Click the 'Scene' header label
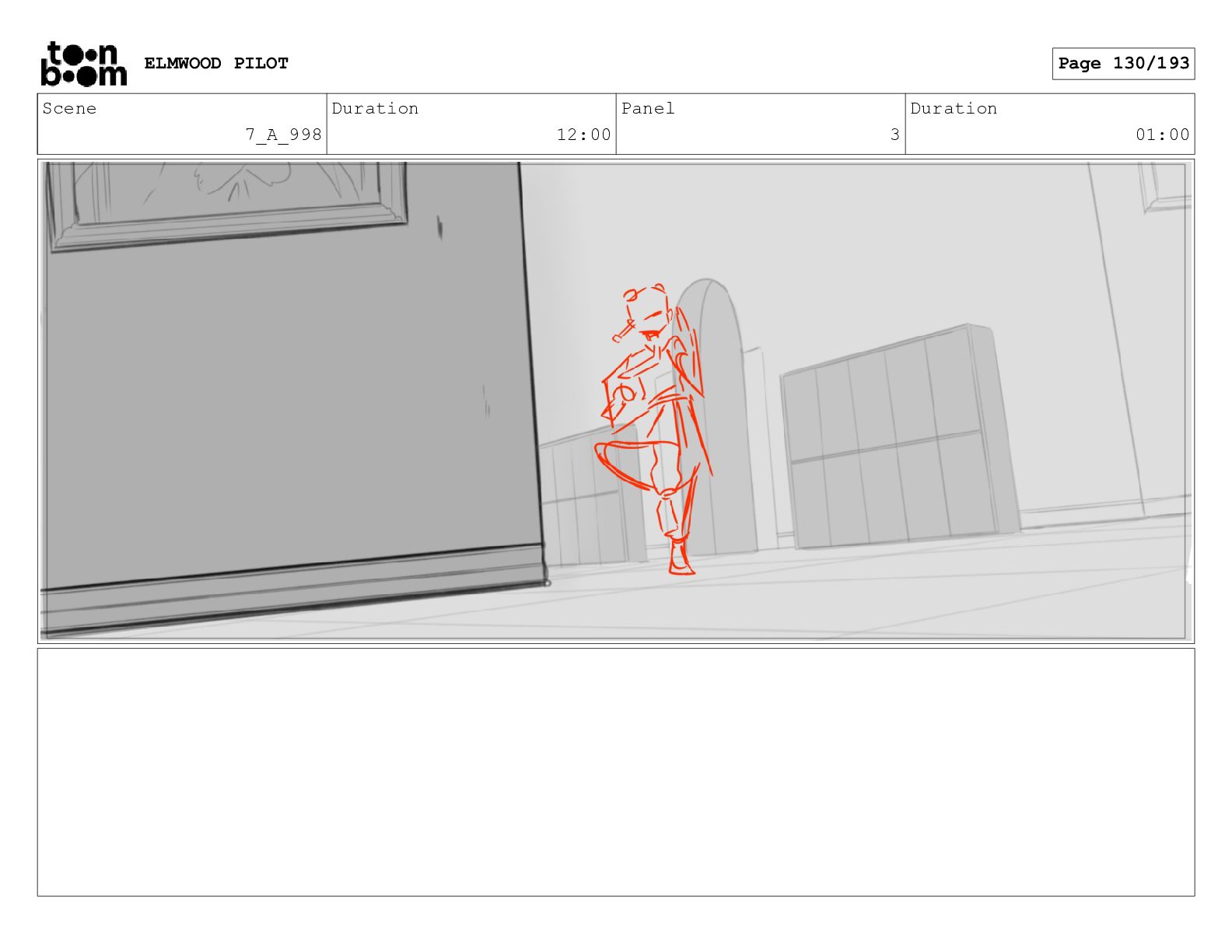 pyautogui.click(x=69, y=108)
